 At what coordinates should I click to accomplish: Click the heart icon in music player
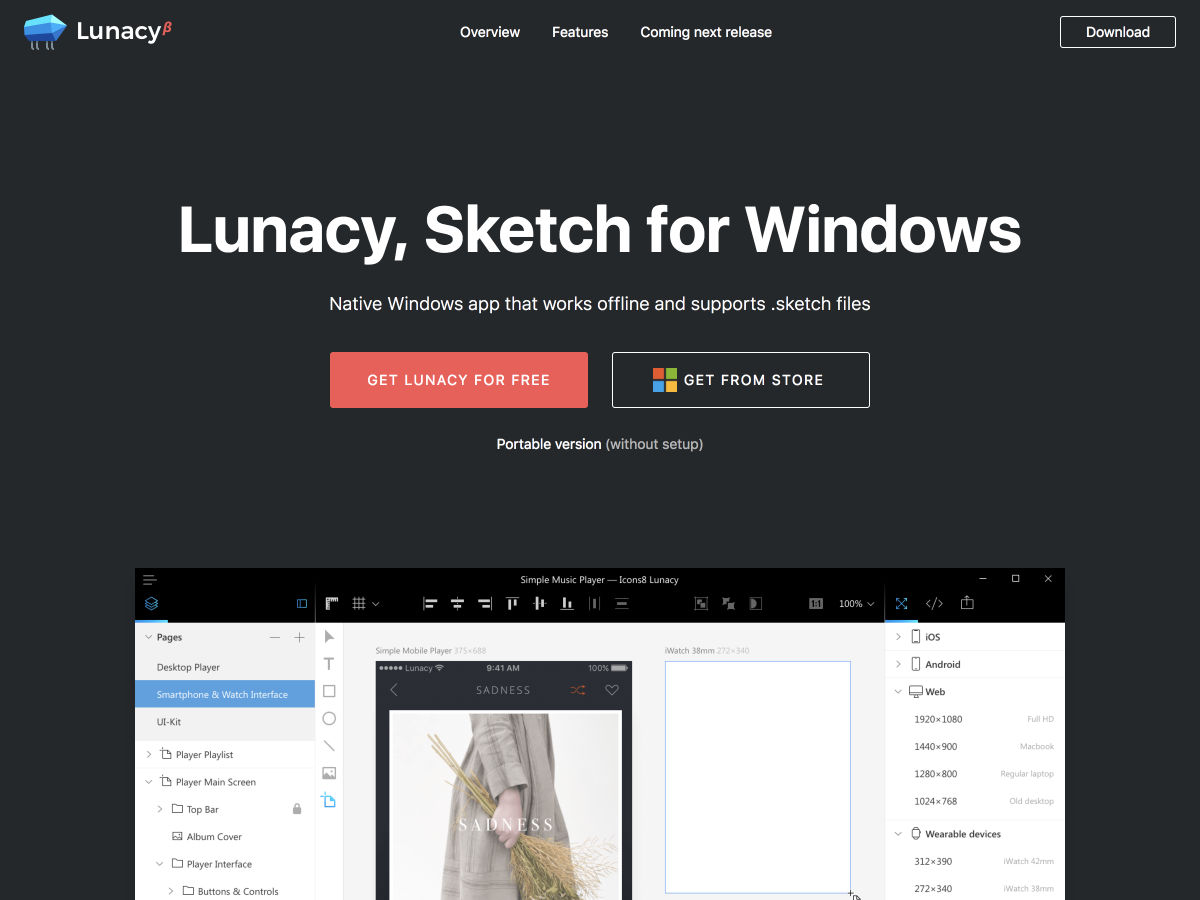pyautogui.click(x=612, y=690)
